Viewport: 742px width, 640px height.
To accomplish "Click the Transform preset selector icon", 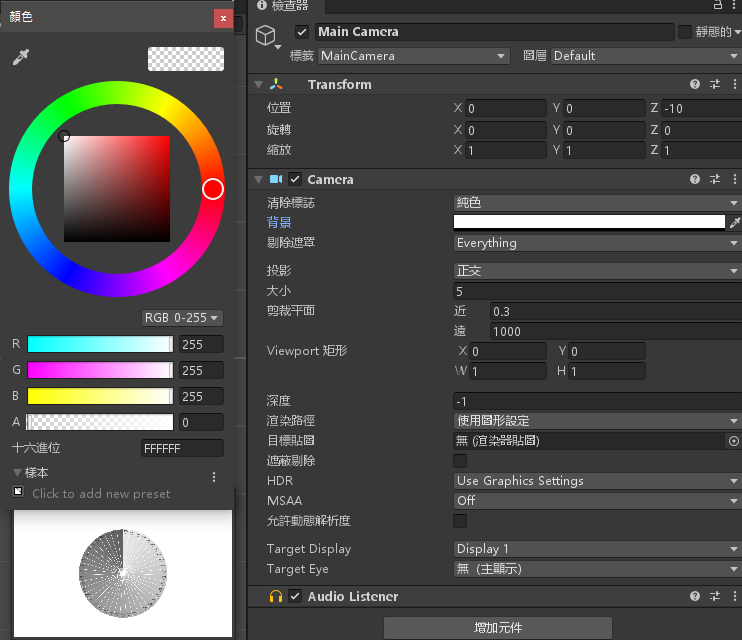I will tap(715, 85).
